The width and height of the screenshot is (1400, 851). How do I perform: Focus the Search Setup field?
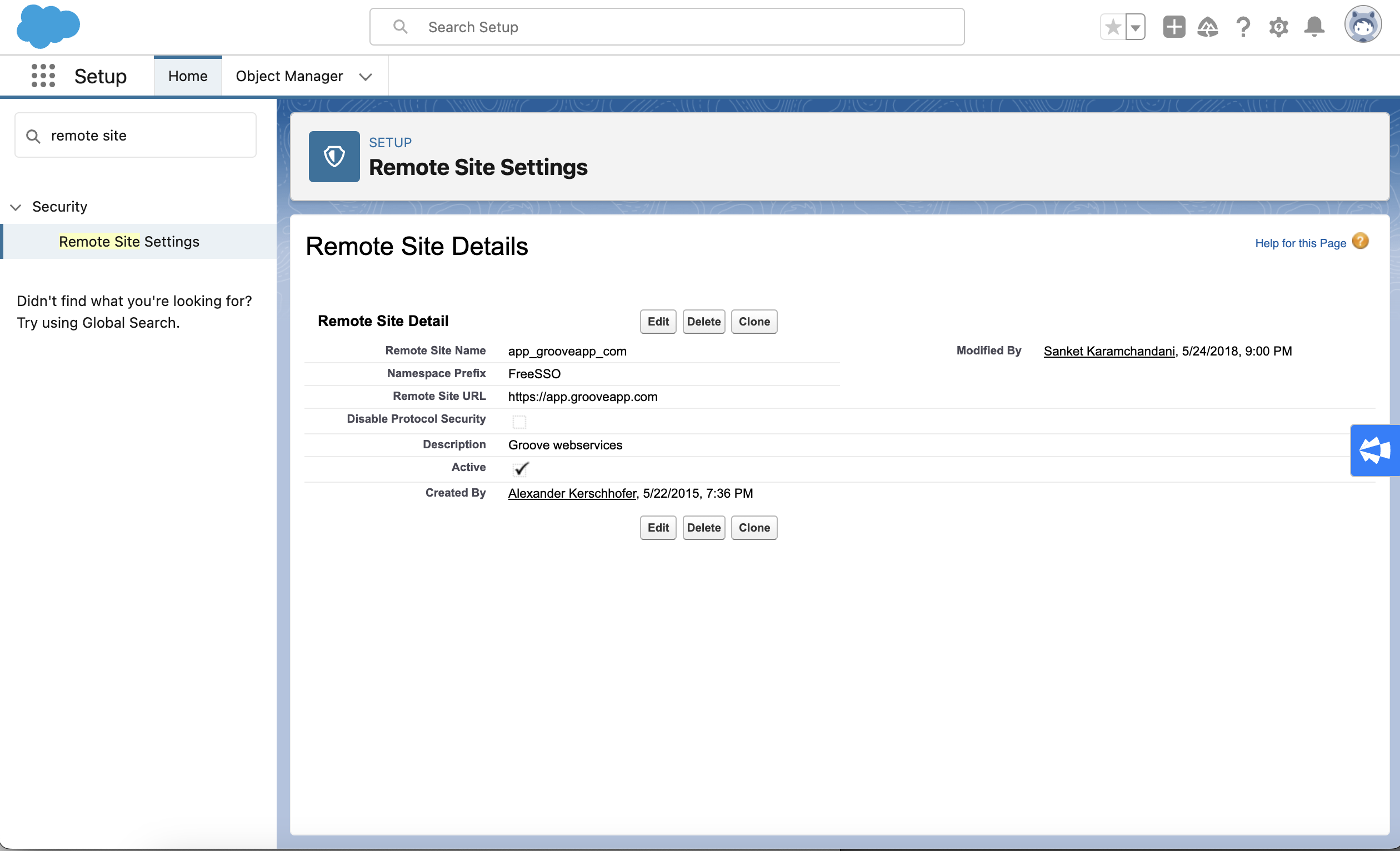[667, 27]
